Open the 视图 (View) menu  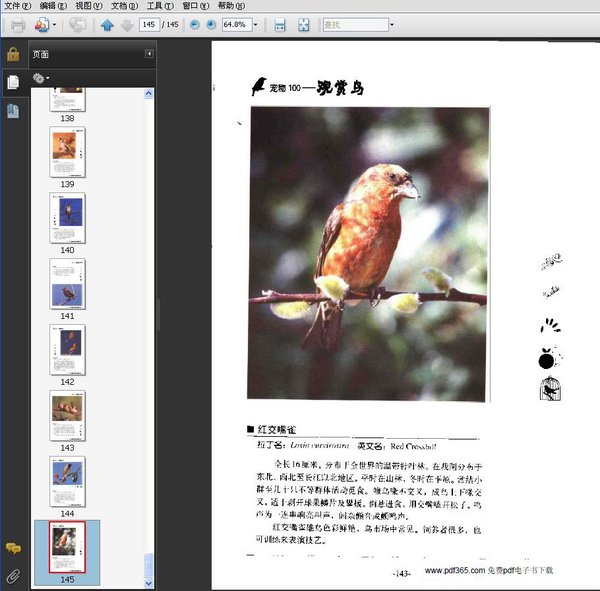click(x=88, y=6)
